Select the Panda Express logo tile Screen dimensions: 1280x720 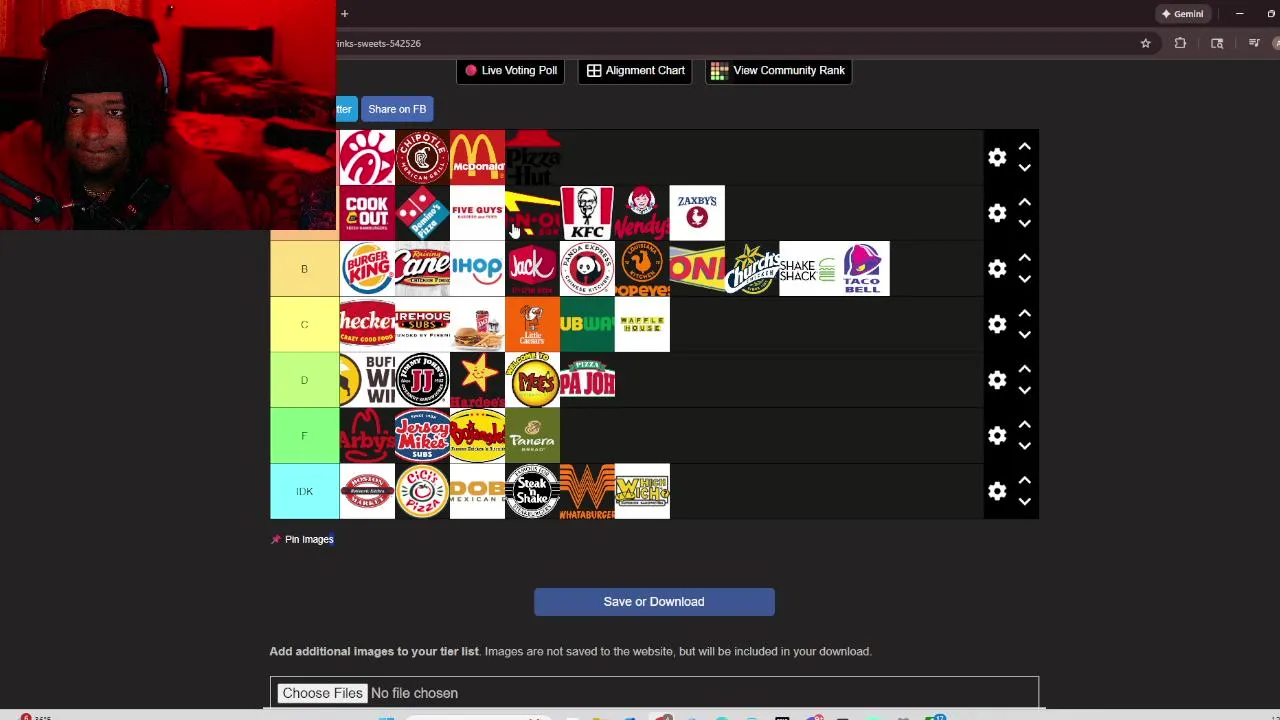[x=587, y=268]
